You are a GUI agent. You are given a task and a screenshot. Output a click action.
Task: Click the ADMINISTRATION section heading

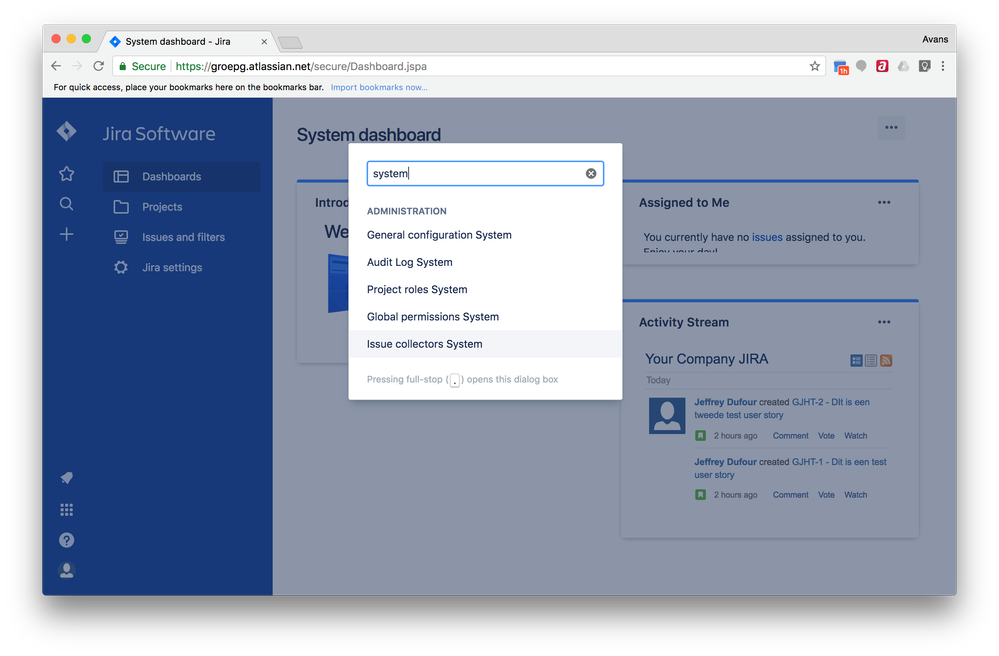click(406, 211)
